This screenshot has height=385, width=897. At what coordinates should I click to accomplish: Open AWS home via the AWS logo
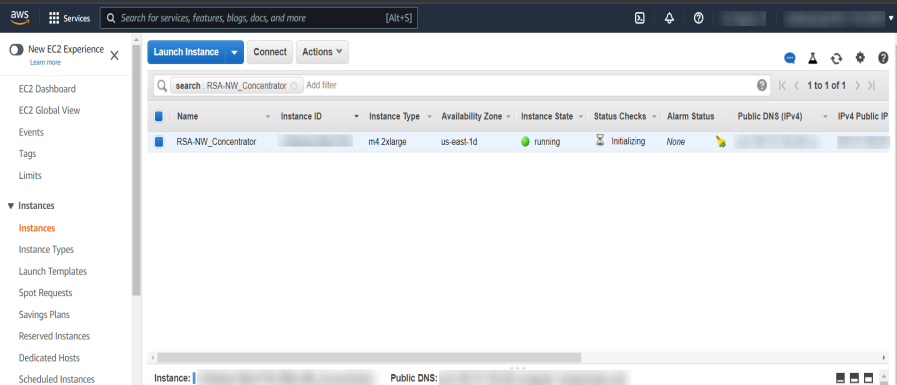click(x=19, y=17)
